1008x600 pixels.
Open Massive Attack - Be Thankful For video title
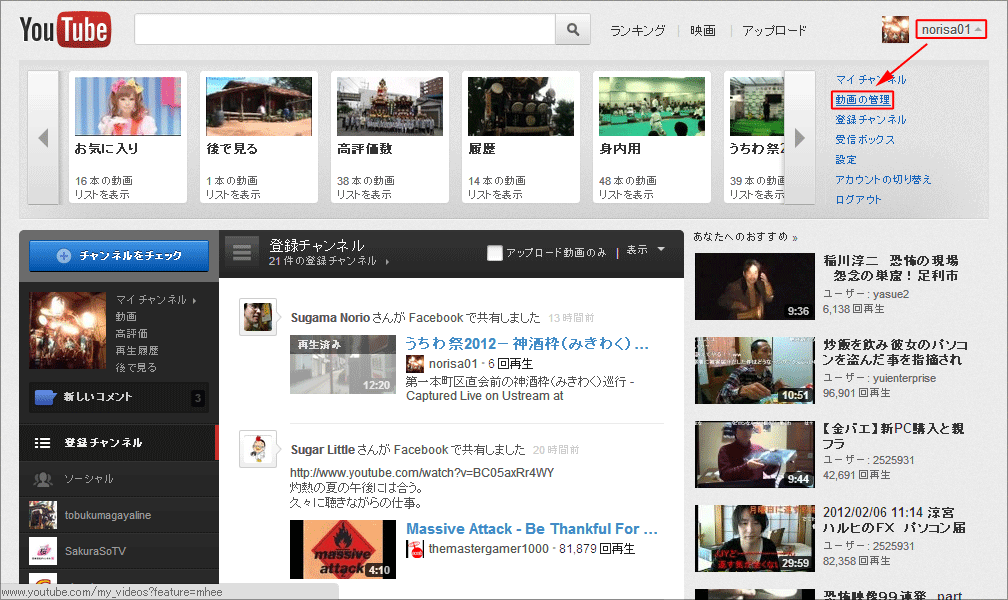(x=532, y=529)
